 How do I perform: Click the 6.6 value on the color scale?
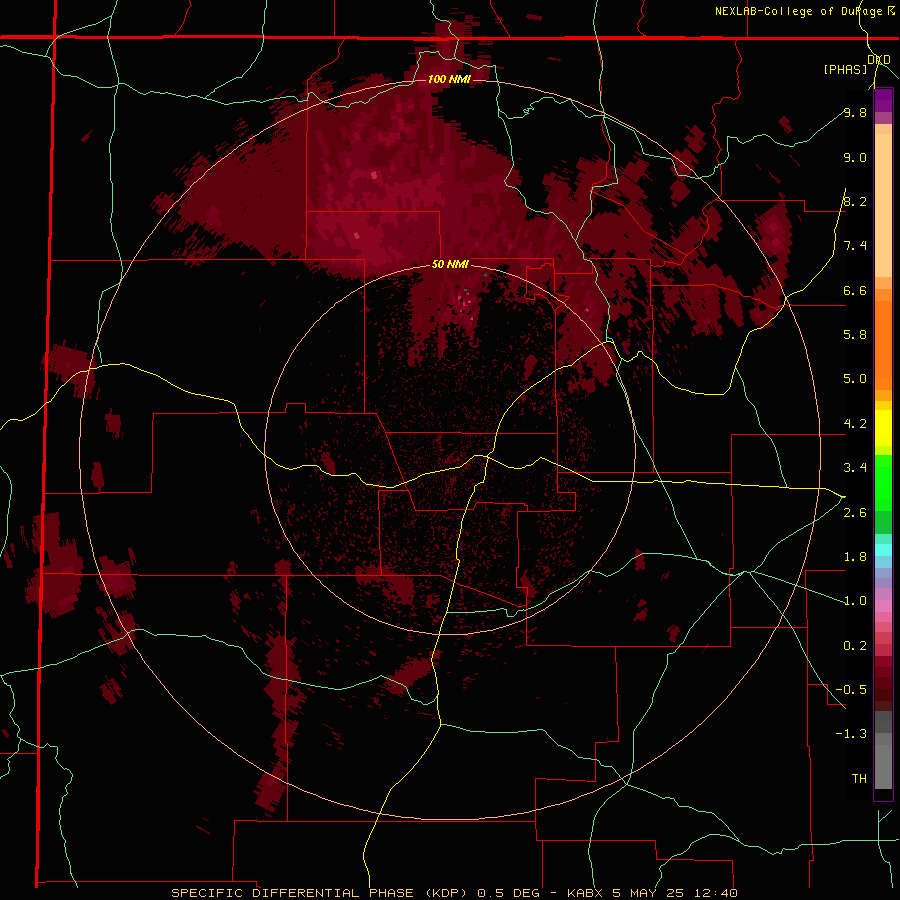pyautogui.click(x=855, y=290)
